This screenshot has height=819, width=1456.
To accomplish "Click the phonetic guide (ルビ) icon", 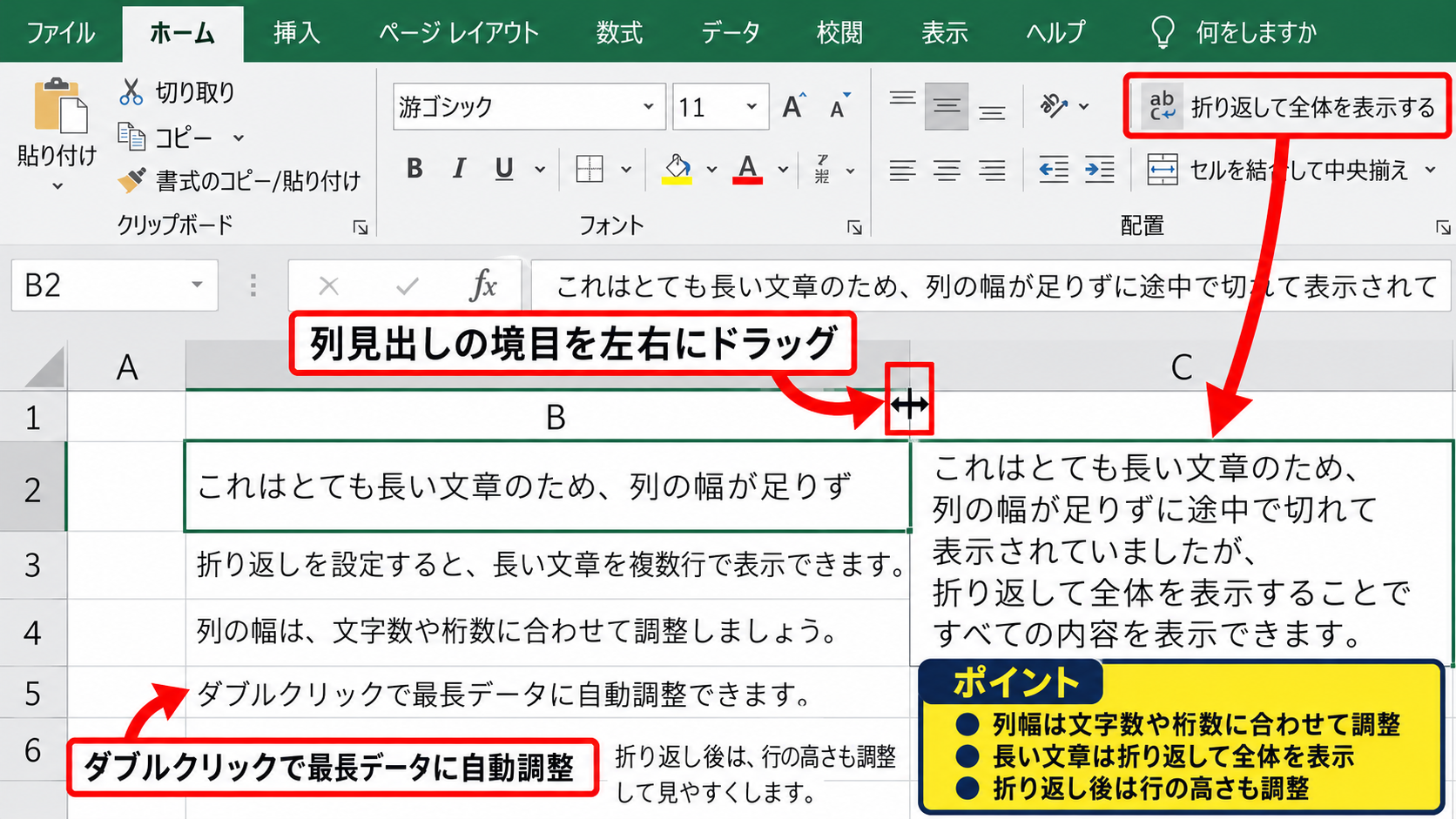I will (822, 169).
